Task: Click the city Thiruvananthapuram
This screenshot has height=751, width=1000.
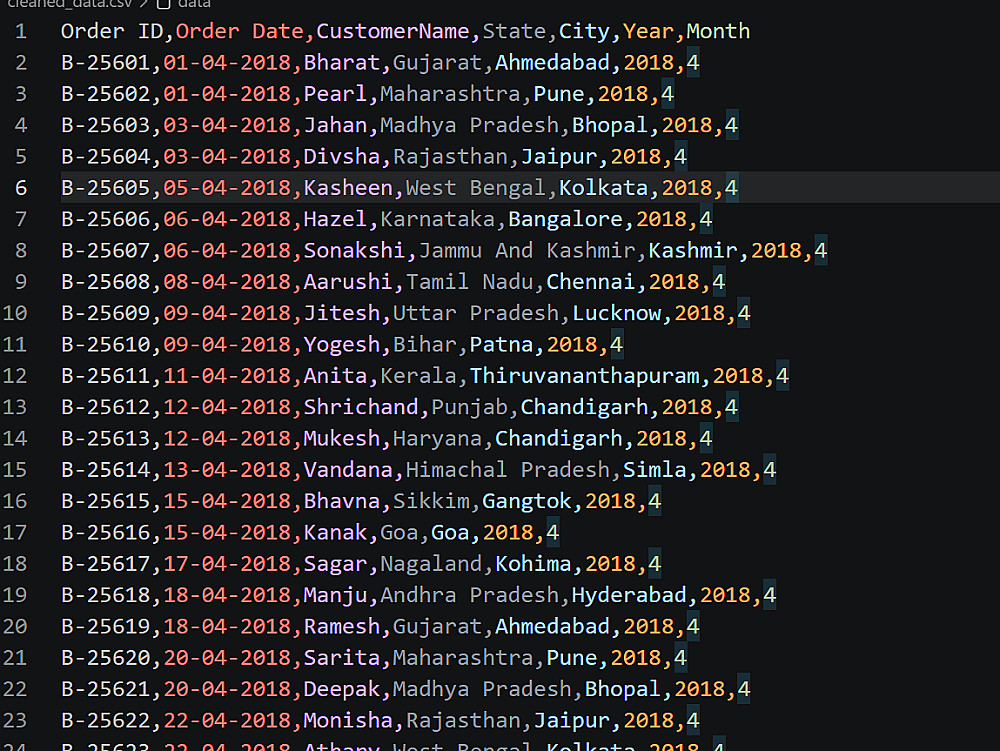Action: coord(584,376)
